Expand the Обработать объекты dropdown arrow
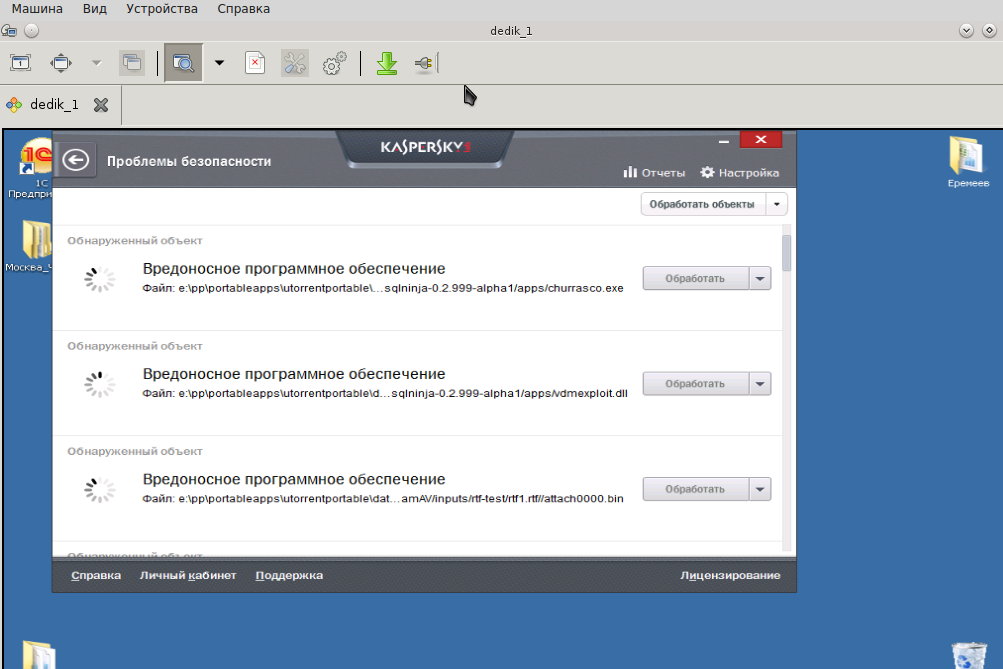 777,205
